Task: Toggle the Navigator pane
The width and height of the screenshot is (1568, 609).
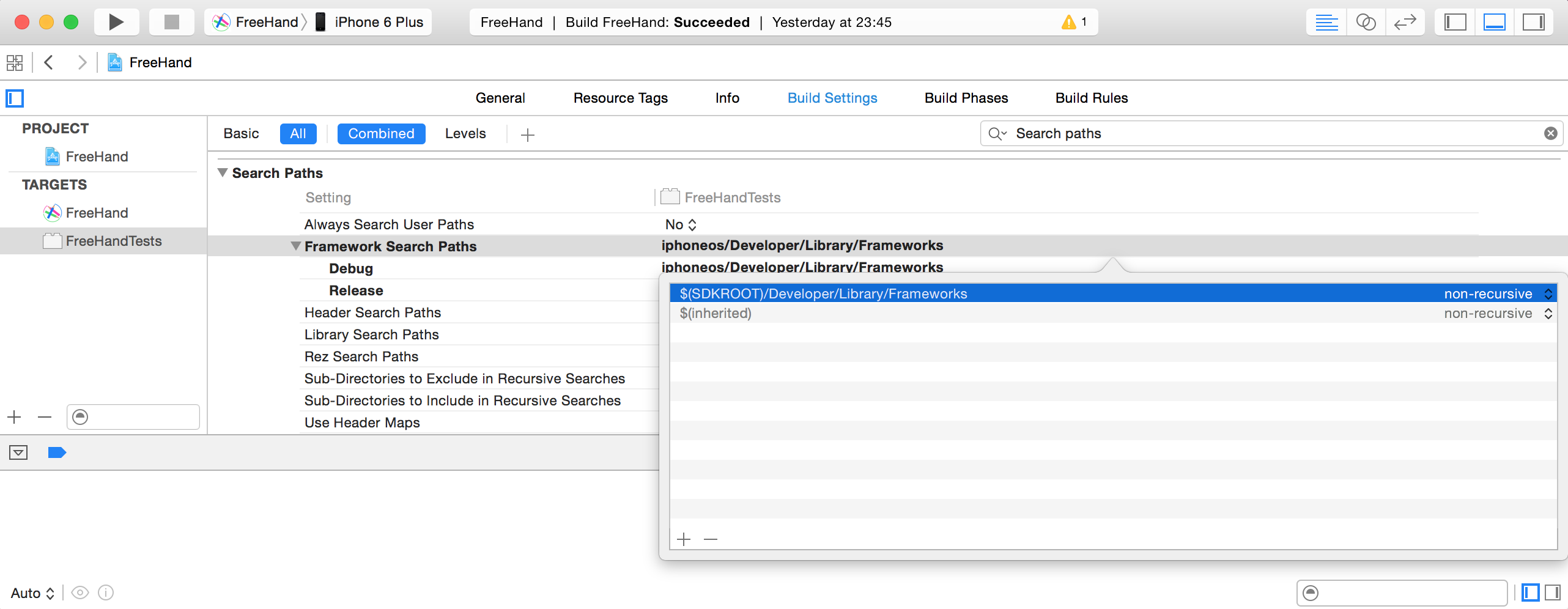Action: [1455, 22]
